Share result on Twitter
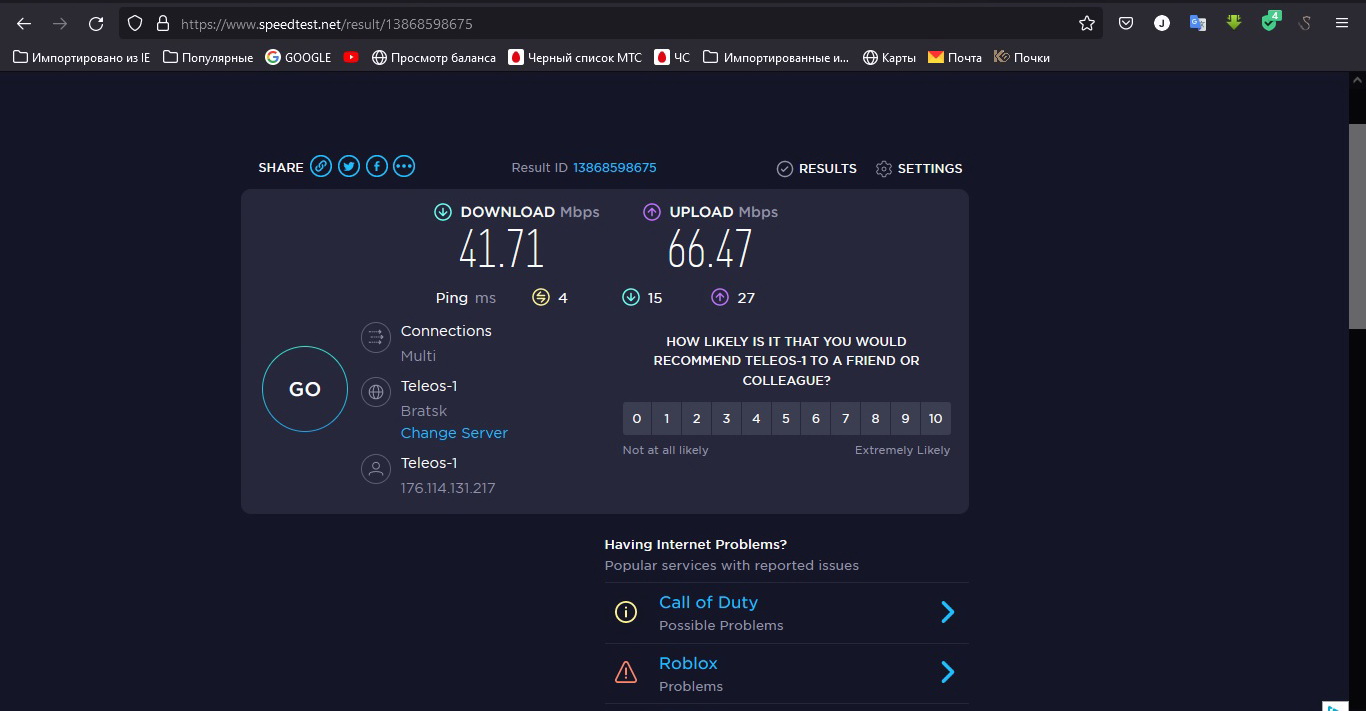The width and height of the screenshot is (1366, 711). click(x=348, y=167)
